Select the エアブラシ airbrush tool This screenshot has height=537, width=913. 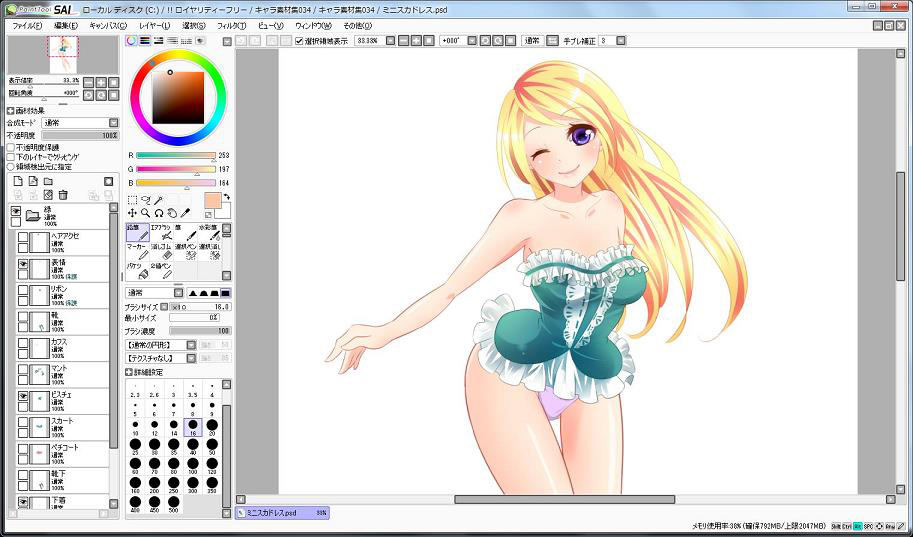(x=162, y=232)
